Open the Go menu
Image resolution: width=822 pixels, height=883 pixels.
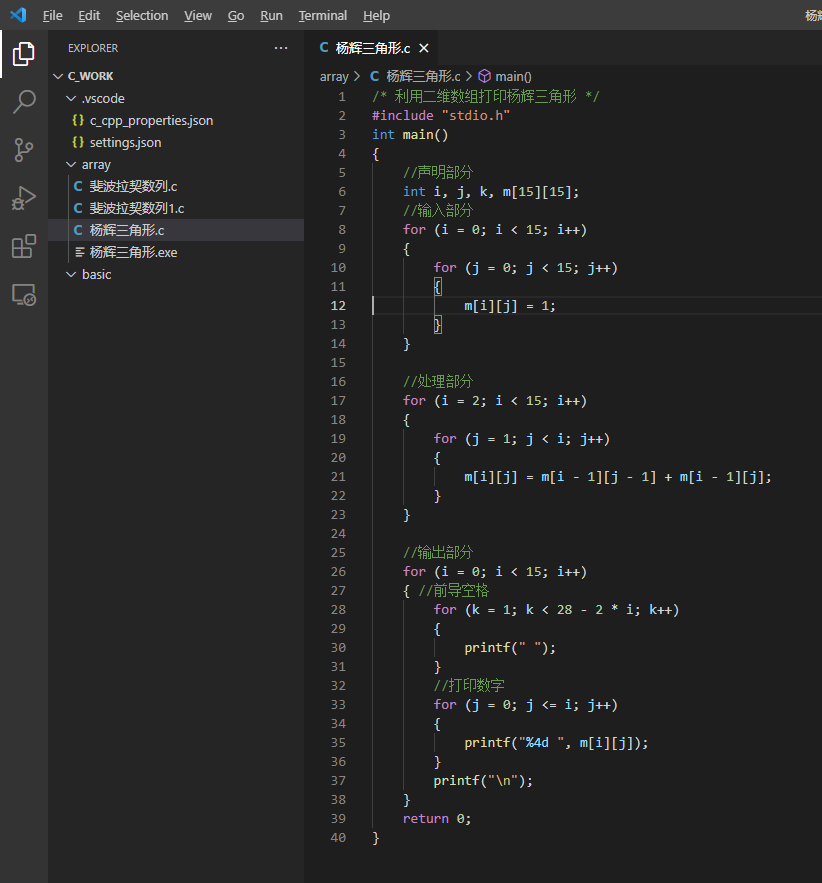(236, 16)
